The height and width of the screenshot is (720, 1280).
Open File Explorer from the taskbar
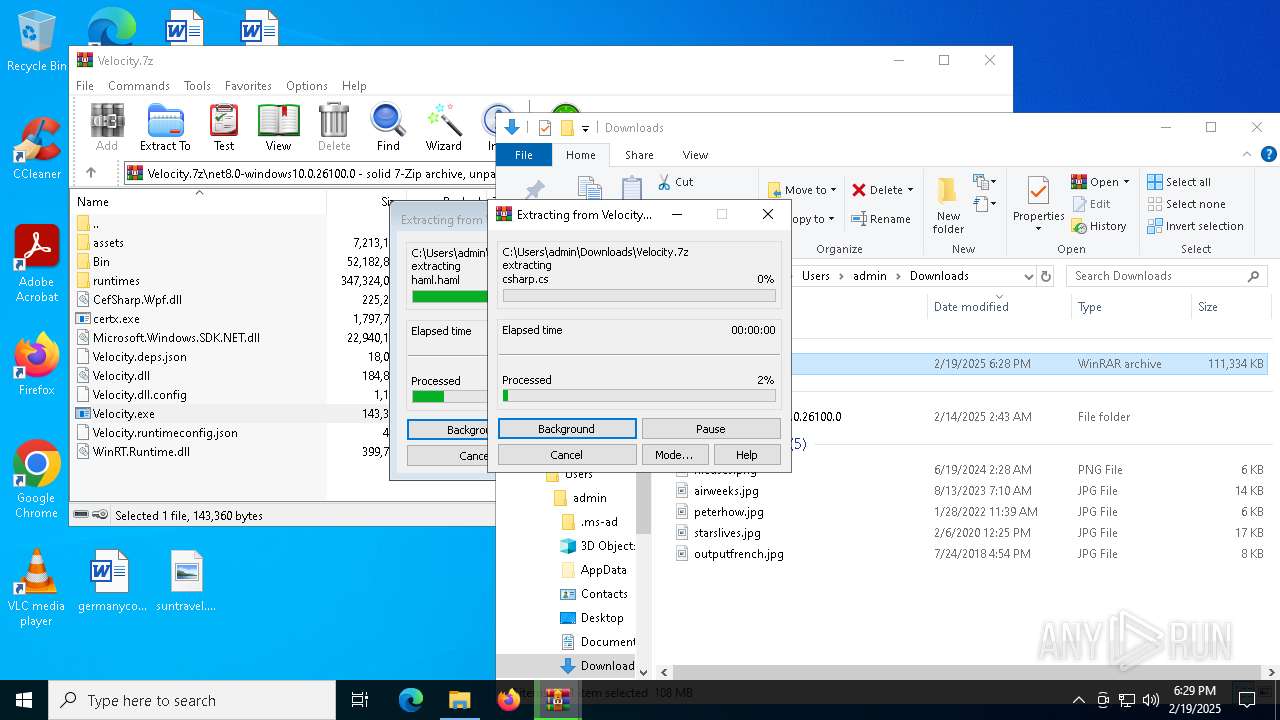point(460,700)
